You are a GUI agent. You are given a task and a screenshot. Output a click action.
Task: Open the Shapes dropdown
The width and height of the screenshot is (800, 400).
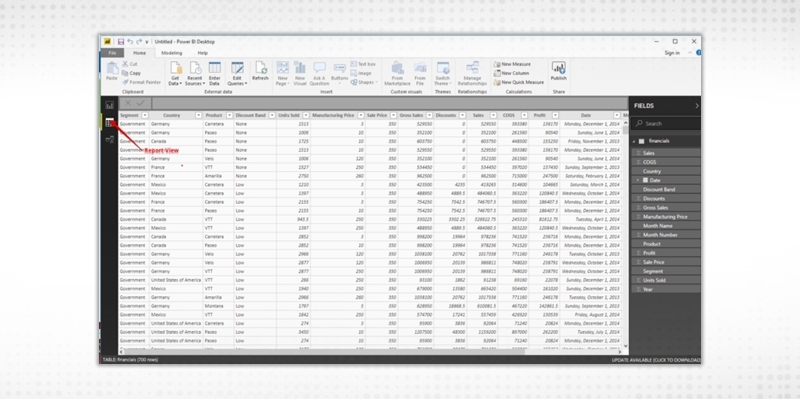[364, 82]
